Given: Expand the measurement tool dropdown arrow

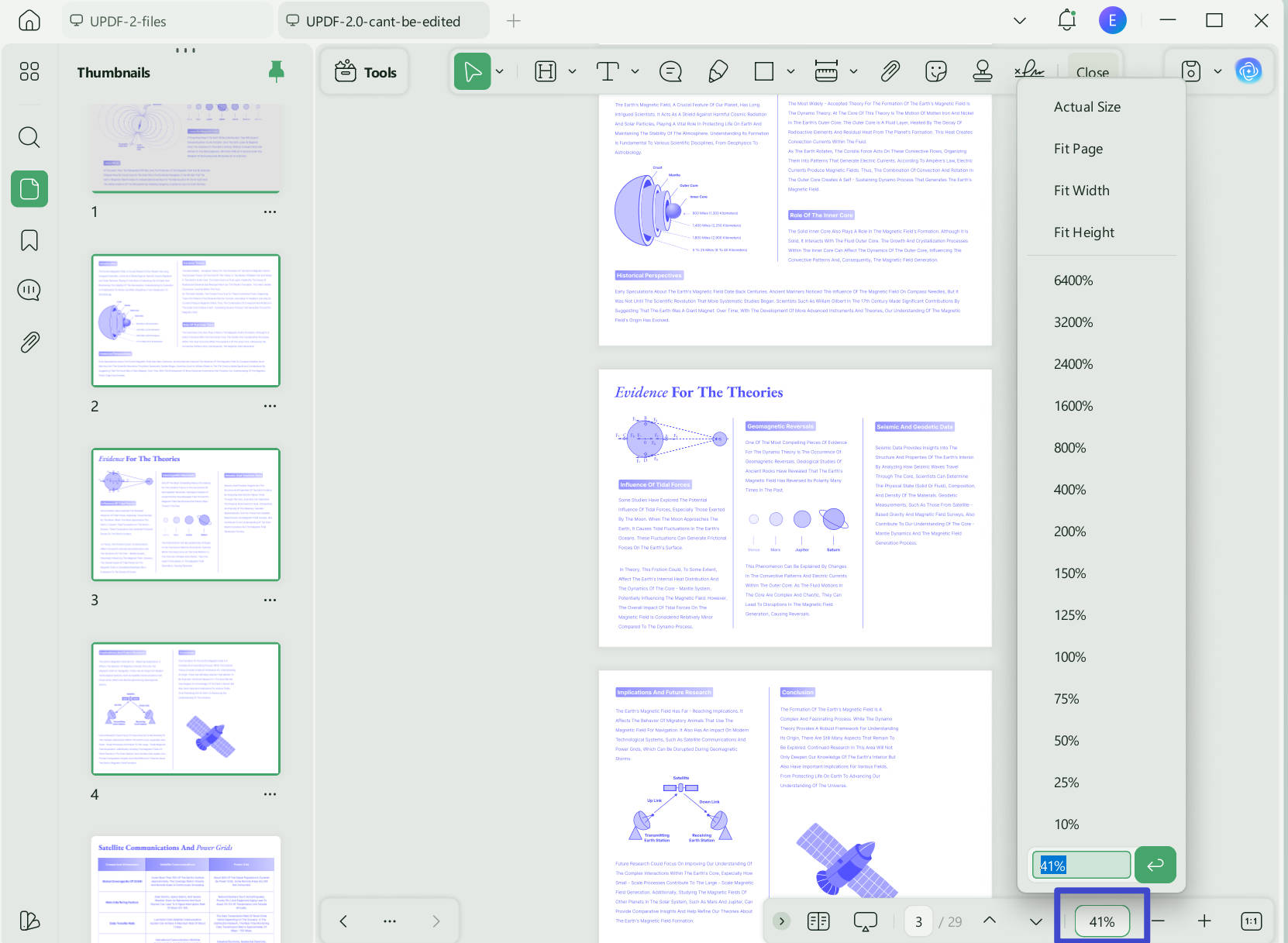Looking at the screenshot, I should (x=853, y=72).
